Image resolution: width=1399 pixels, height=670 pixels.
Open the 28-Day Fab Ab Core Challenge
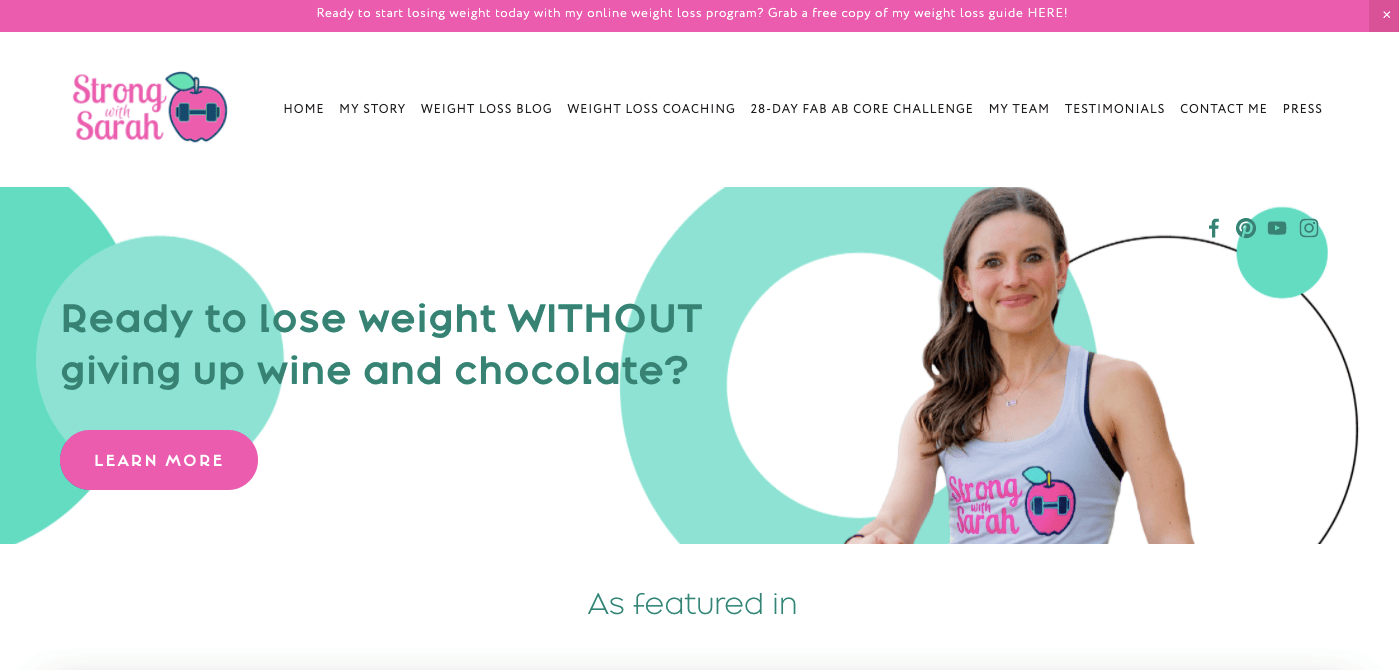pos(862,109)
